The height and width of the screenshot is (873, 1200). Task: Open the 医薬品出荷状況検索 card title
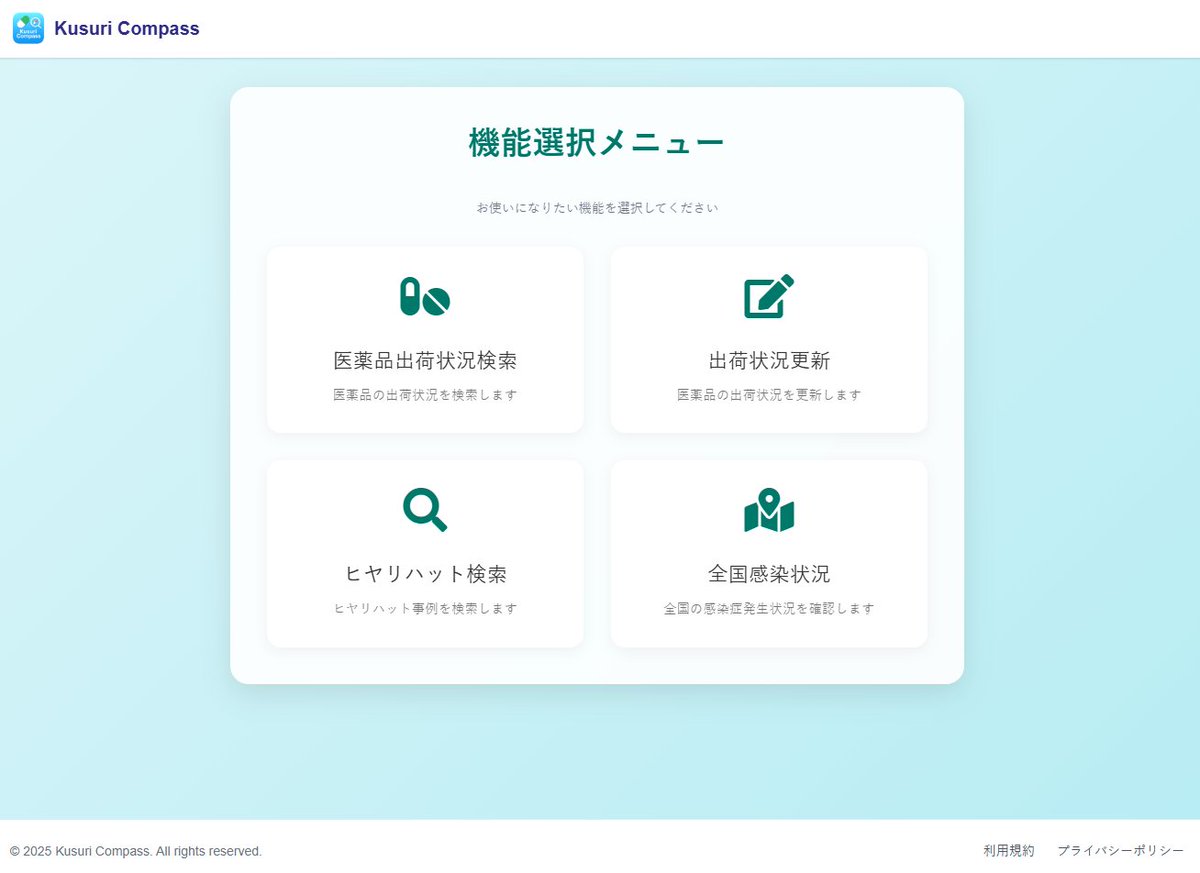(425, 361)
